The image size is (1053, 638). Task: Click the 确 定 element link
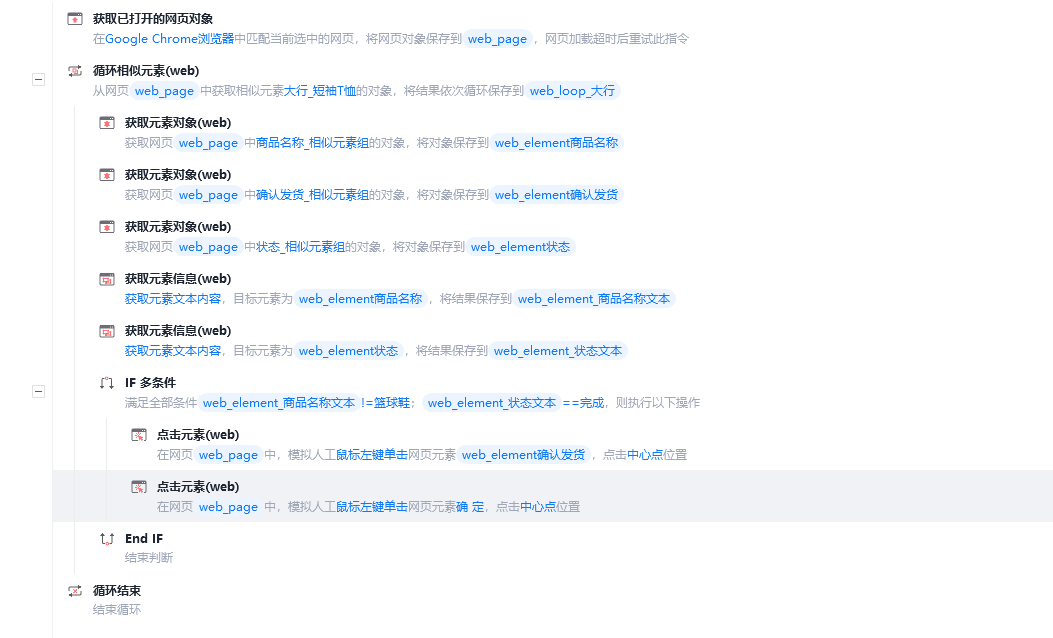(470, 507)
